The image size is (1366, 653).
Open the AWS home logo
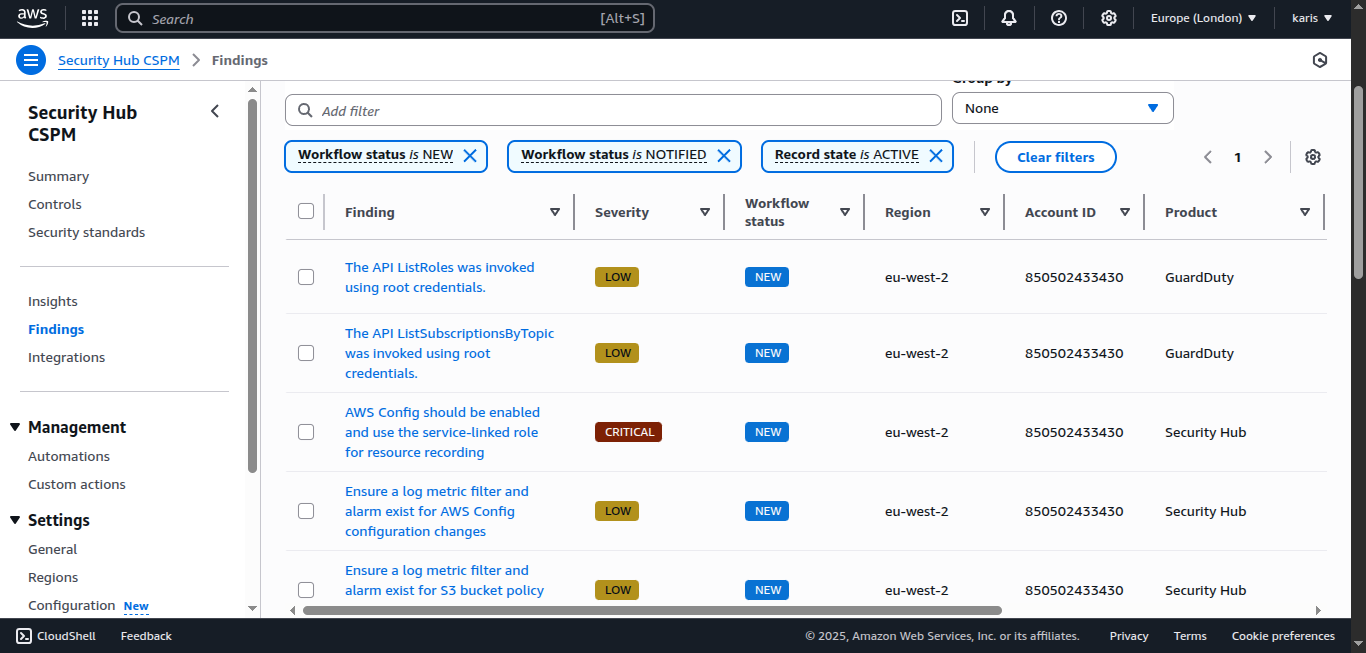(x=32, y=18)
